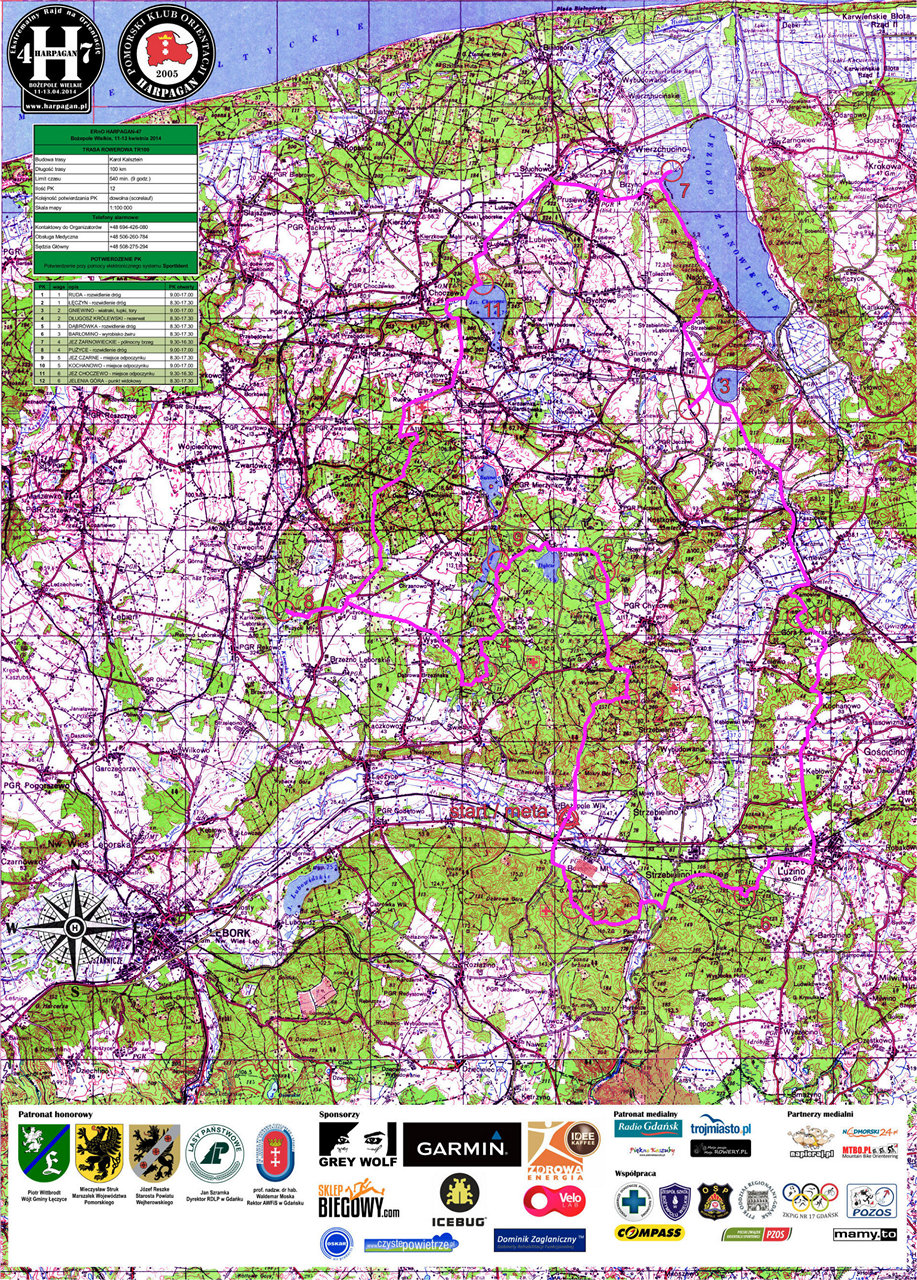The height and width of the screenshot is (1280, 917).
Task: Click the POZOS logo
Action: 872,1200
